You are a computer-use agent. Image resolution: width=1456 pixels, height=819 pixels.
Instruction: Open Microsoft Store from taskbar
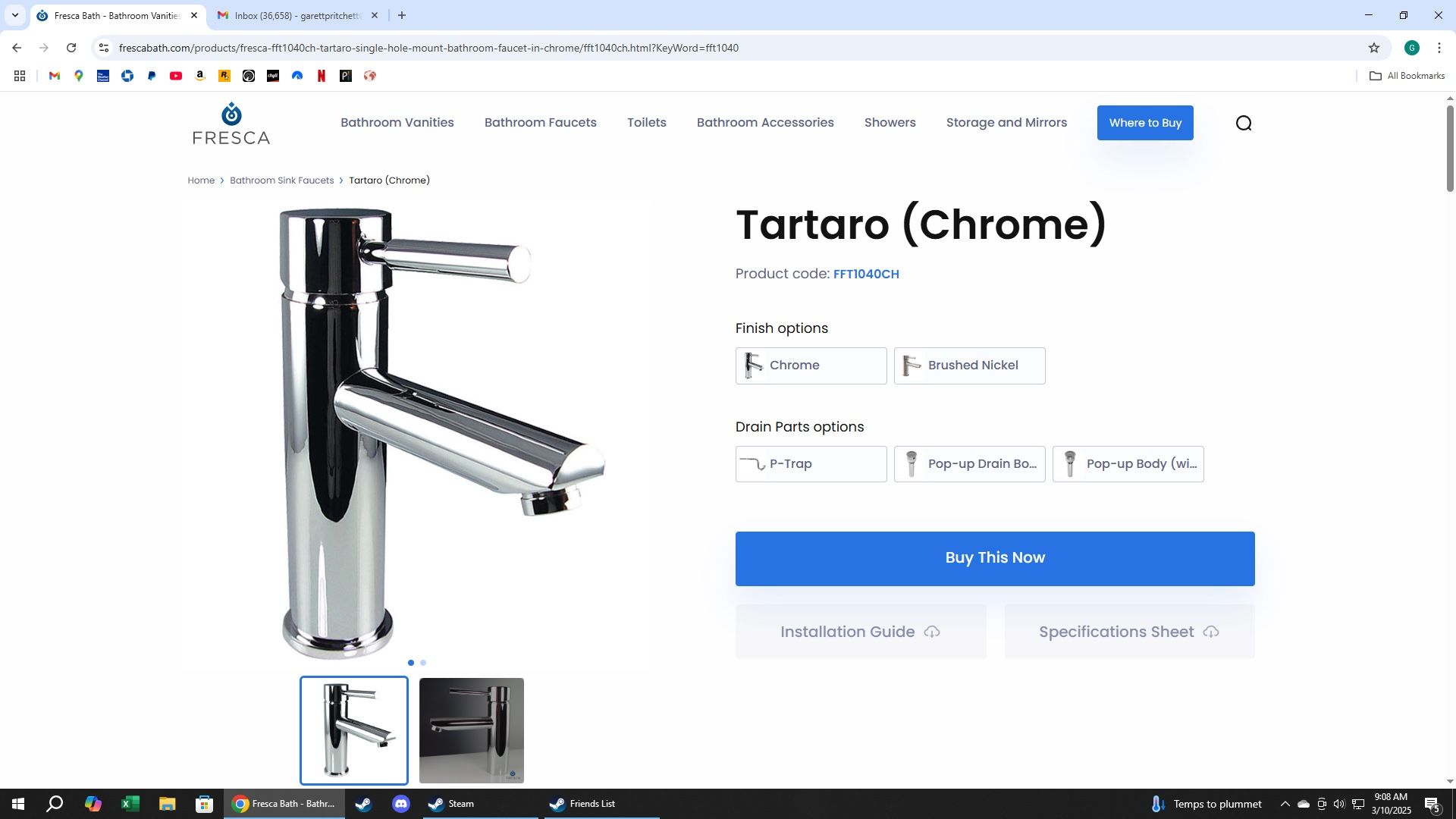click(x=204, y=804)
